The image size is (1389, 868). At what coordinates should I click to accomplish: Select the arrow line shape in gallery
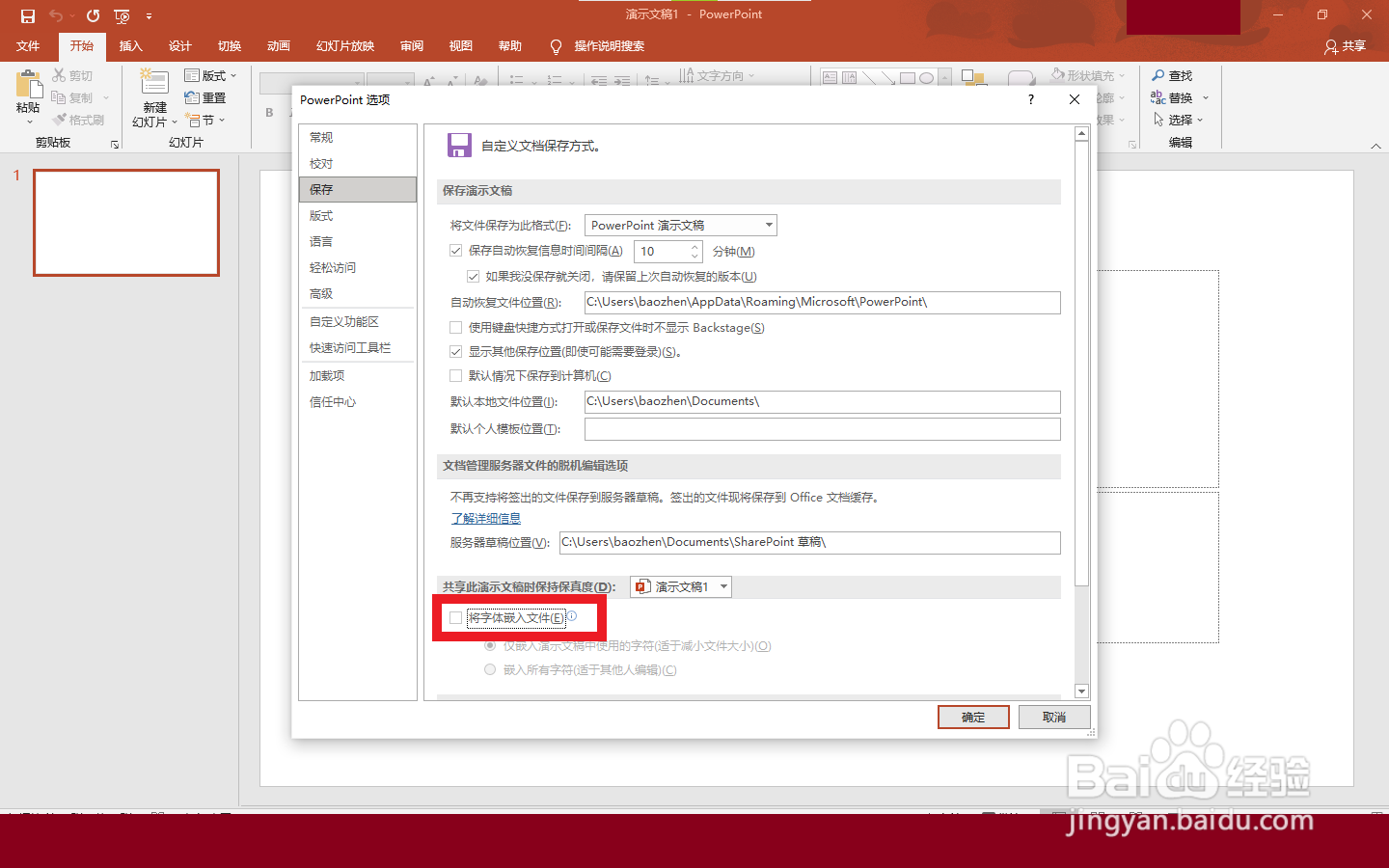point(887,78)
